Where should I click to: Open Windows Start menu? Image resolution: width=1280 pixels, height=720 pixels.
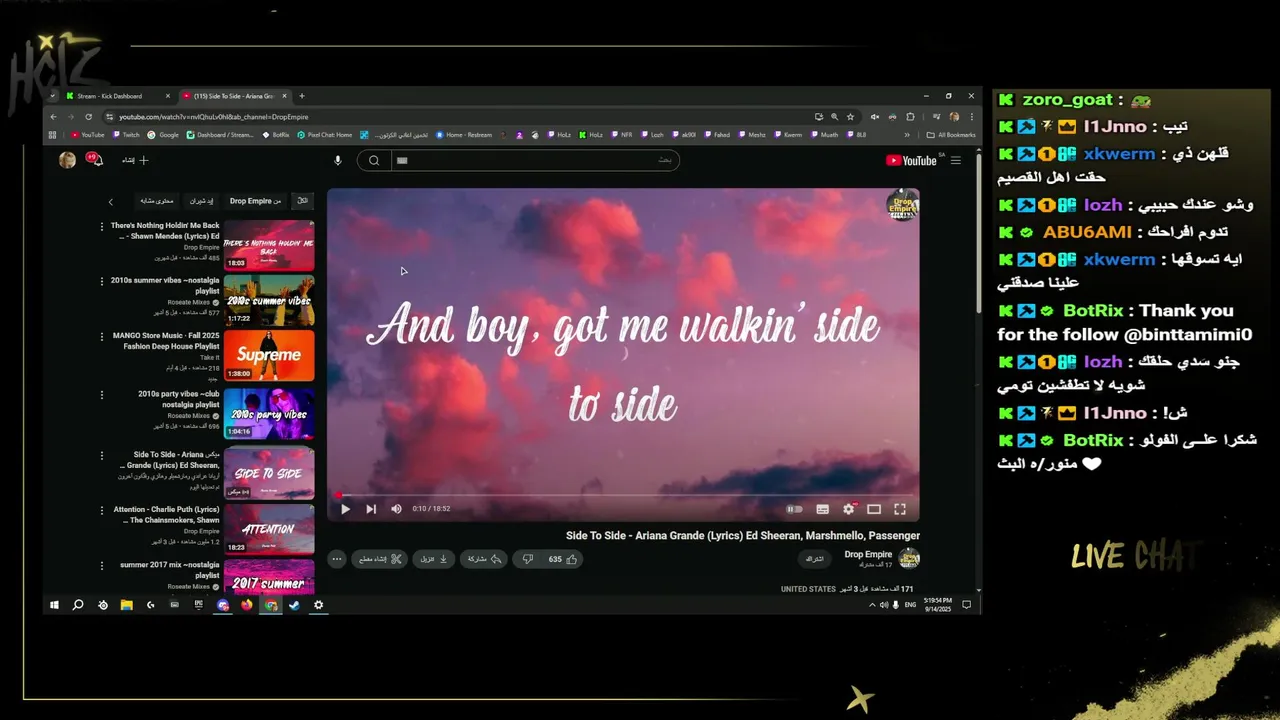coord(54,605)
